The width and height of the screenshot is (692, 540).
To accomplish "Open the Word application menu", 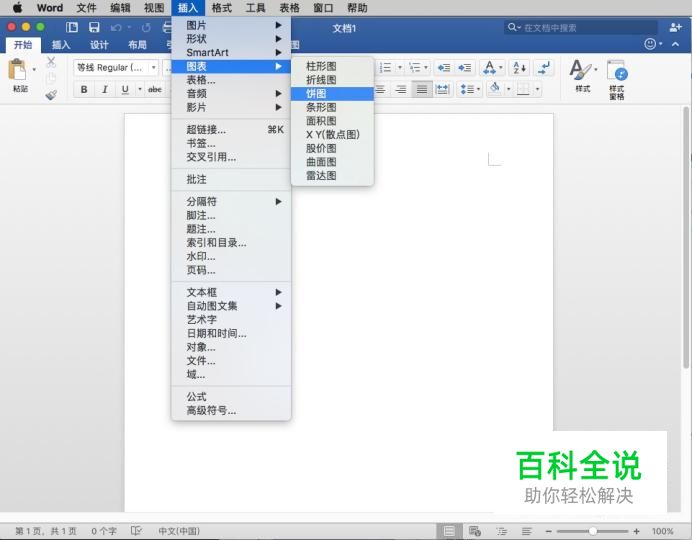I will click(x=50, y=8).
